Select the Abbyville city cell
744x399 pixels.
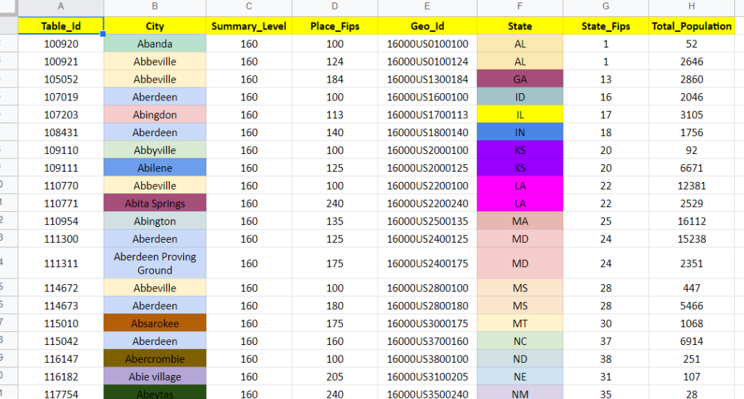point(155,150)
